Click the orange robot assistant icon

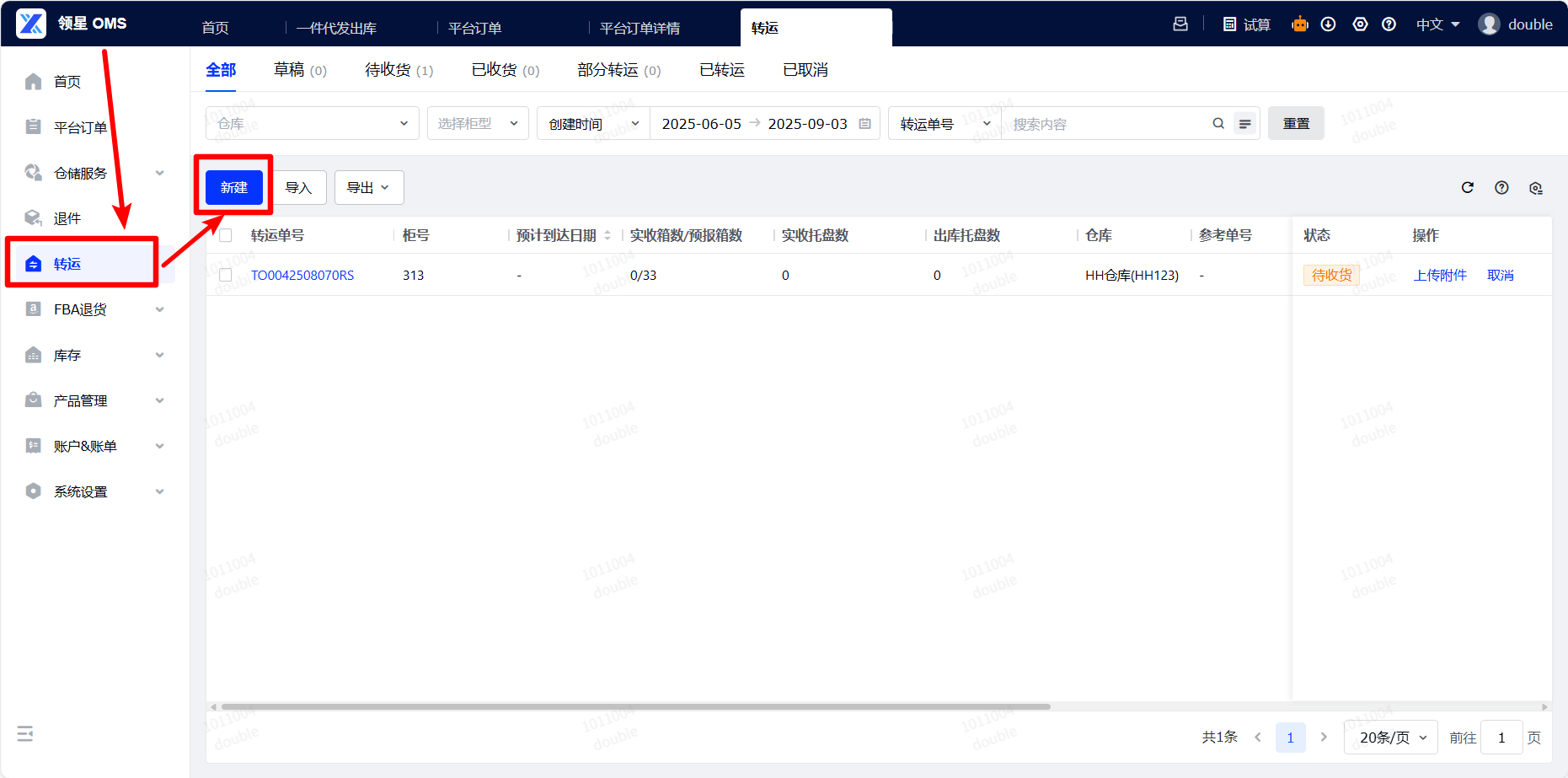pos(1300,24)
